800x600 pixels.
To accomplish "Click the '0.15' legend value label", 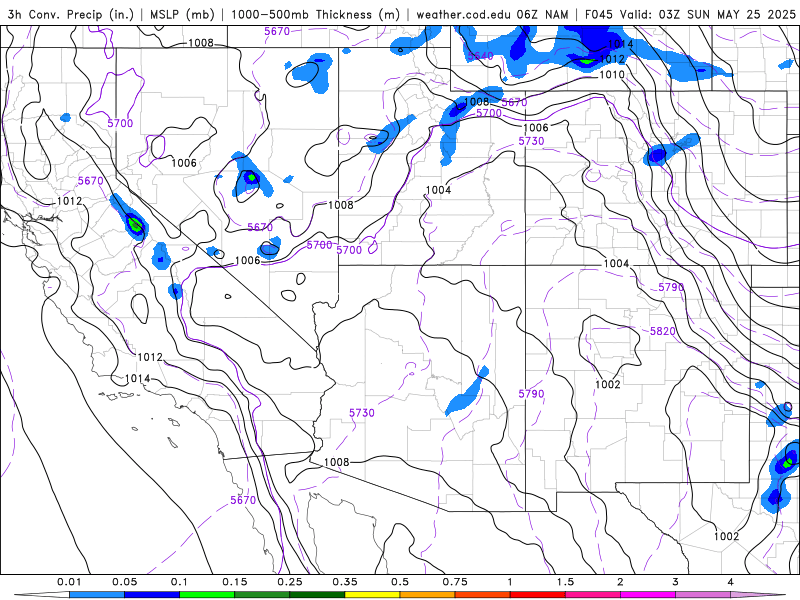I will 235,582.
